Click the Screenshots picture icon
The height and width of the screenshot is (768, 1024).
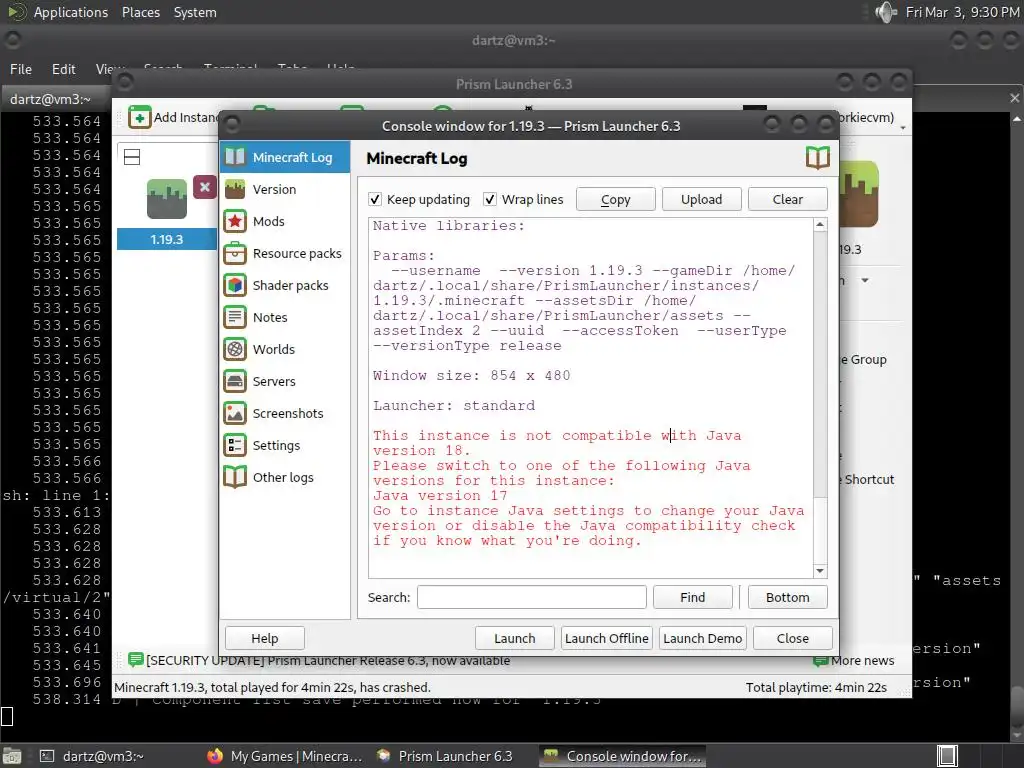point(235,413)
